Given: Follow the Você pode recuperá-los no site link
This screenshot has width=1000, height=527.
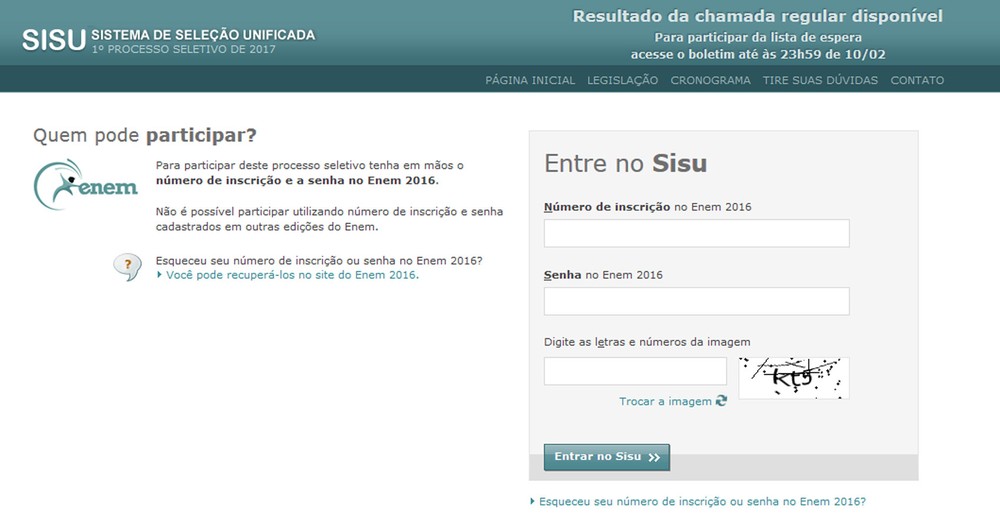Looking at the screenshot, I should [x=291, y=275].
